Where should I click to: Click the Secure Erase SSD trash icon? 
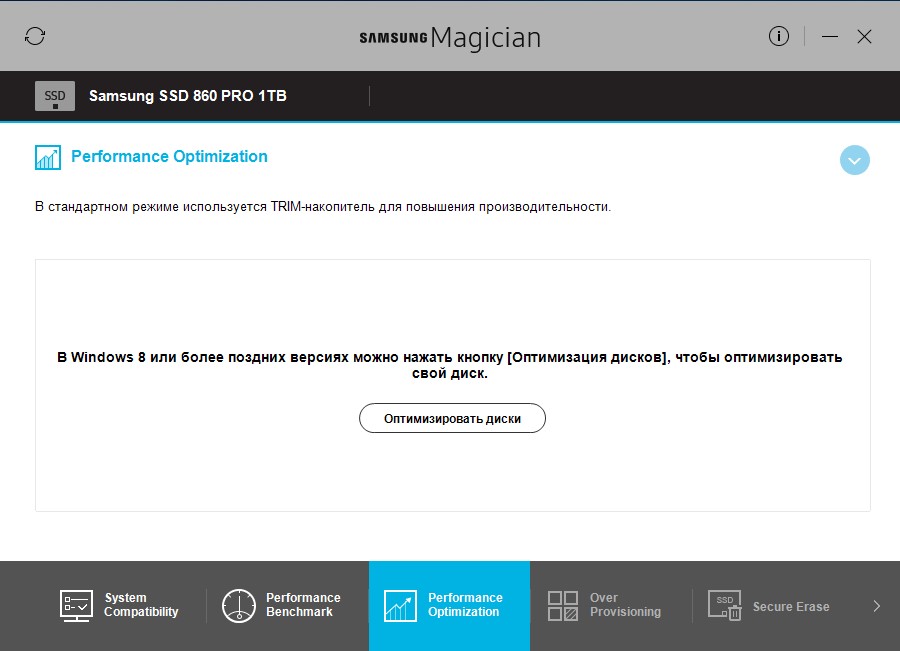pos(724,606)
